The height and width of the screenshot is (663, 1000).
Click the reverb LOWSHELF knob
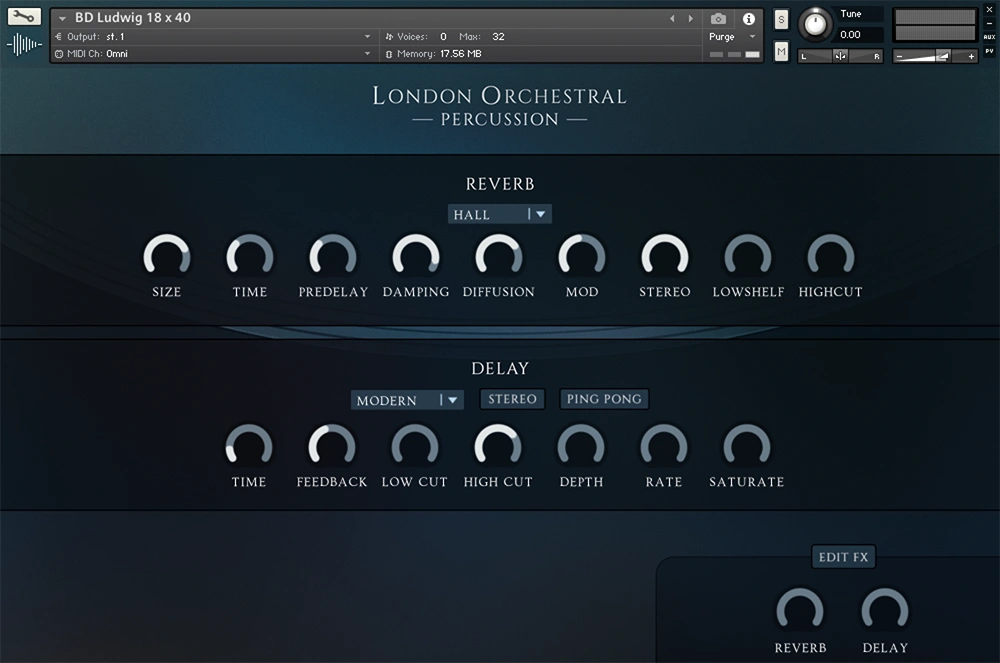pyautogui.click(x=747, y=256)
